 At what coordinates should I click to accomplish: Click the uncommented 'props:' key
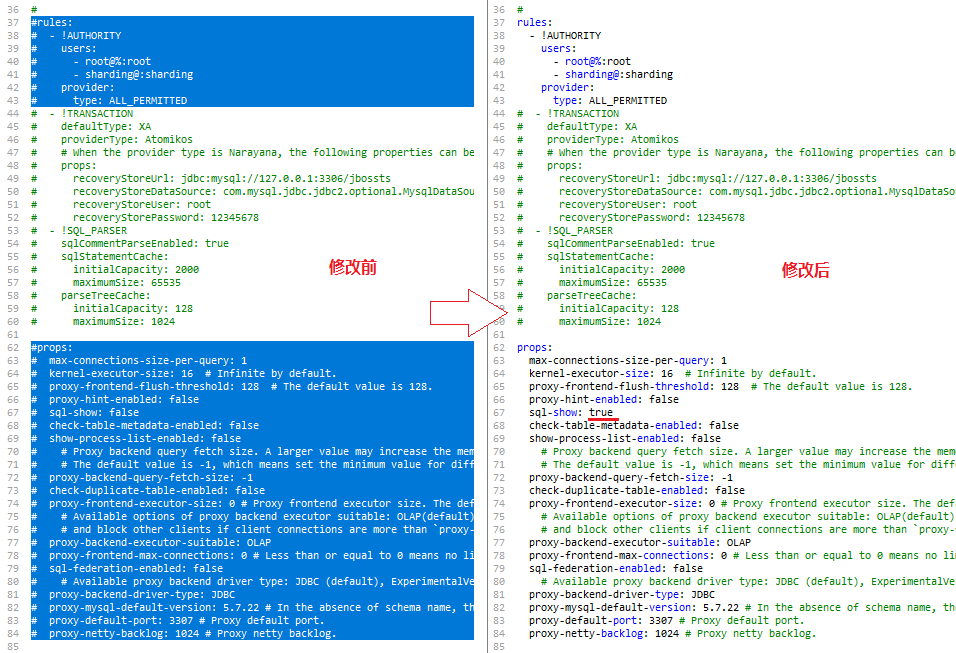[534, 348]
